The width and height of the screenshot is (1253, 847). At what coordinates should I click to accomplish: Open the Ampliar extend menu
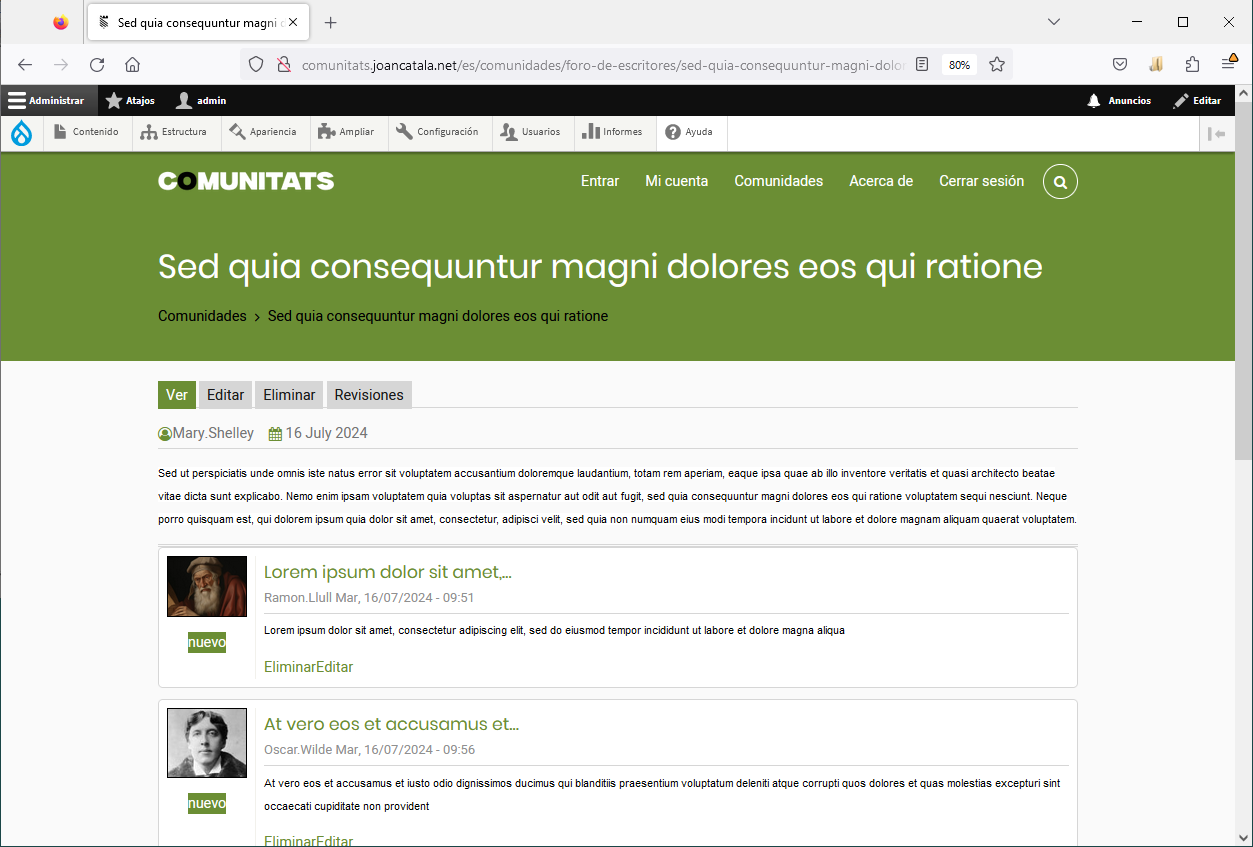[x=347, y=132]
